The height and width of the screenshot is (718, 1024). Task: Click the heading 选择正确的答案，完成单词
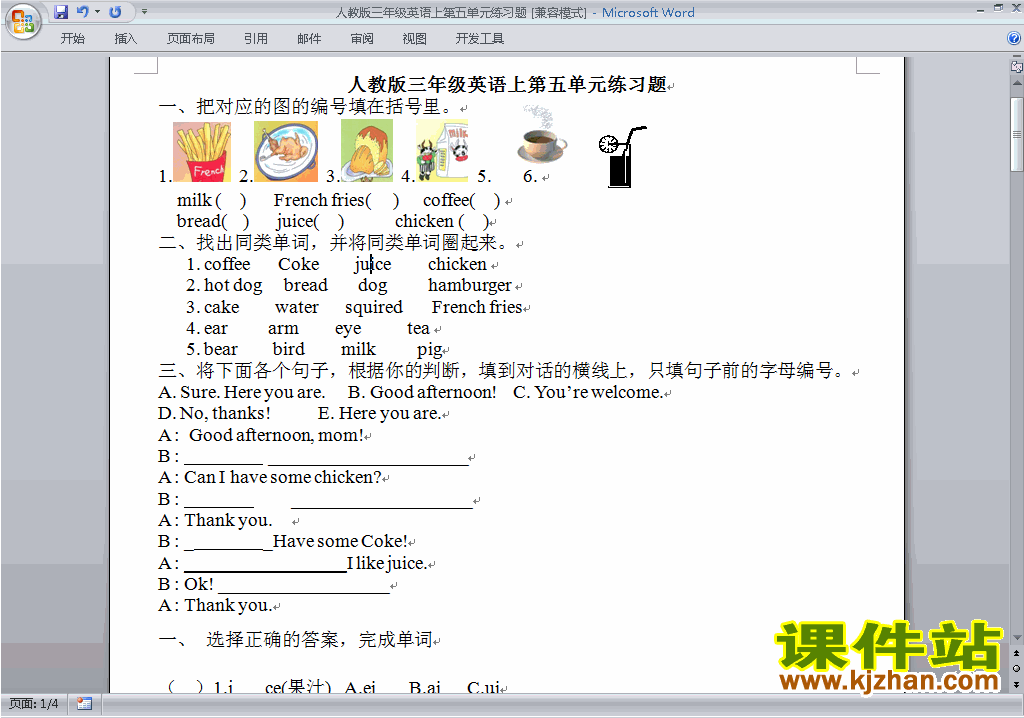coord(319,640)
